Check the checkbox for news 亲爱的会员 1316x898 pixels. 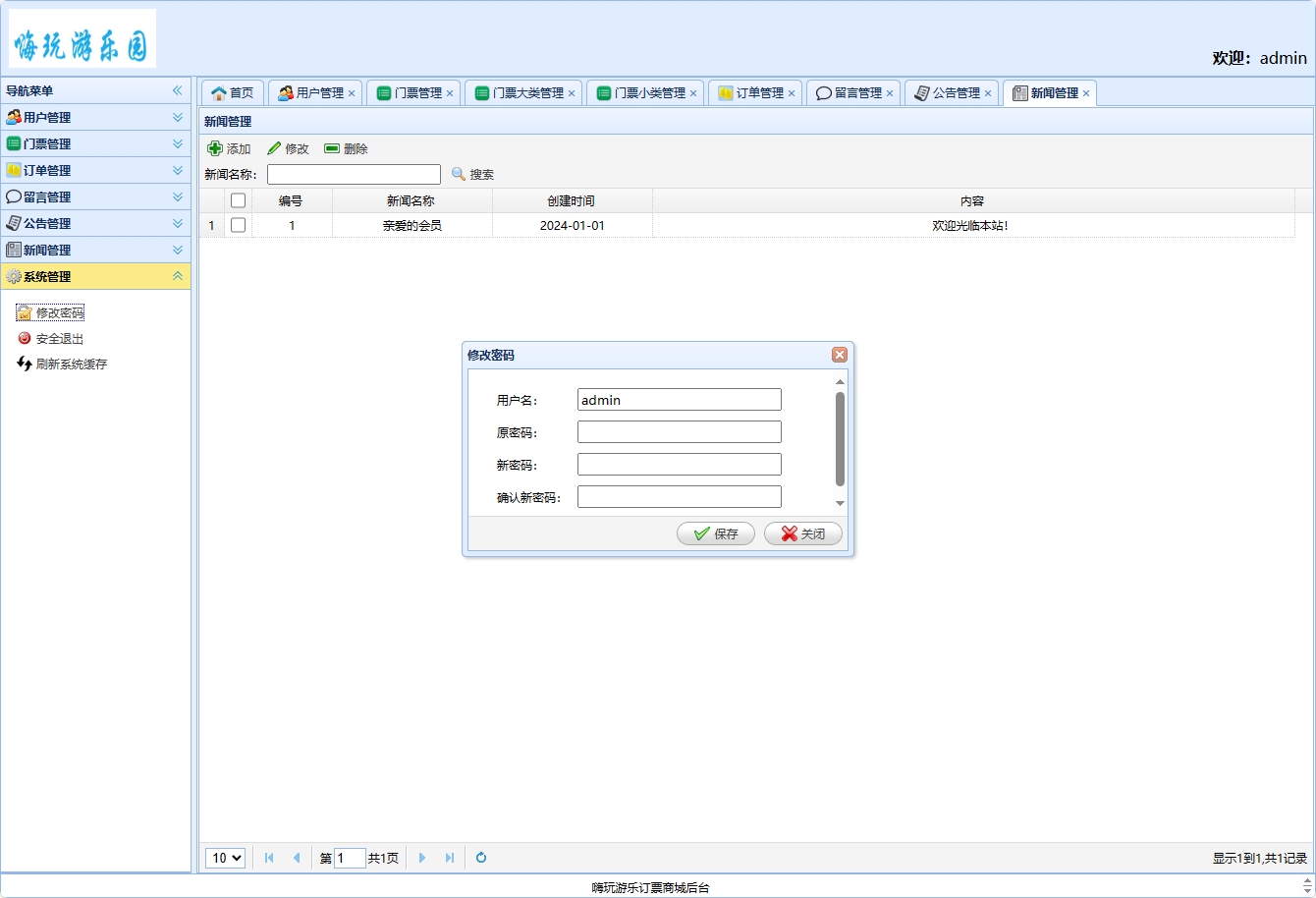(x=238, y=225)
